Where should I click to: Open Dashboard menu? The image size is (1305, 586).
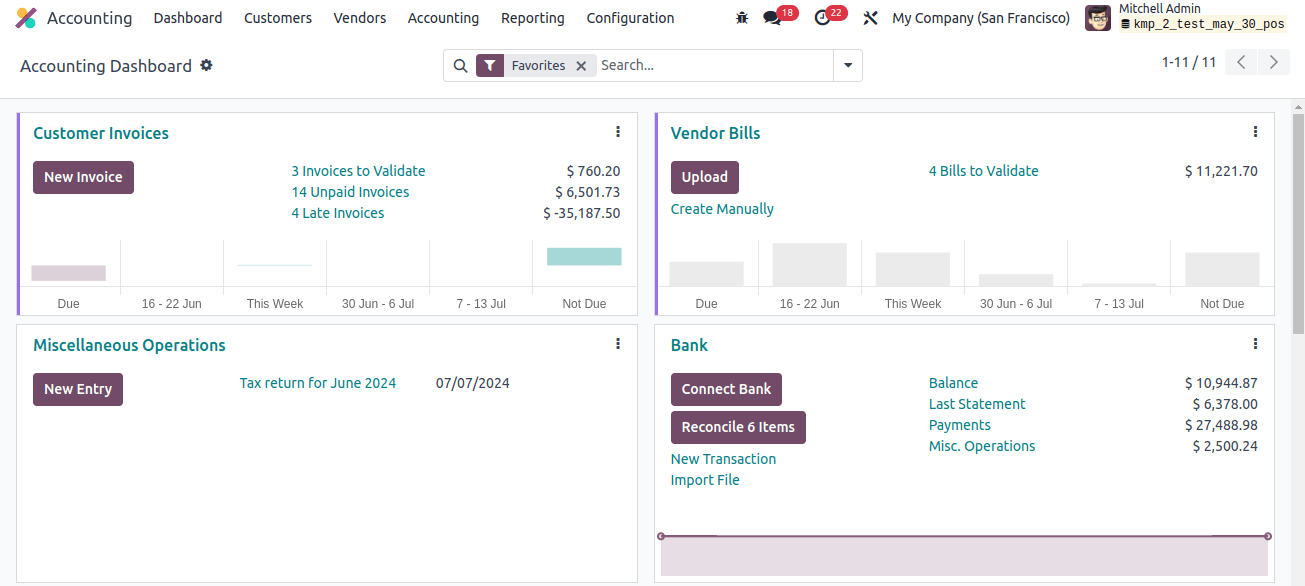click(188, 18)
